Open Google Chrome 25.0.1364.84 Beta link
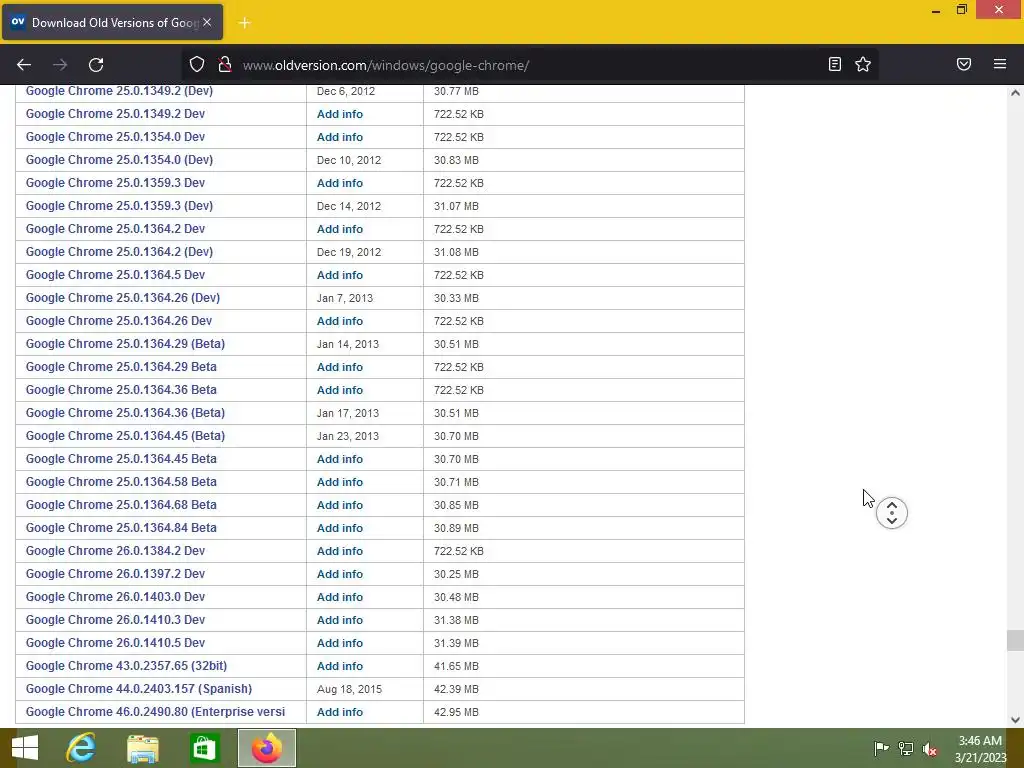 (121, 528)
